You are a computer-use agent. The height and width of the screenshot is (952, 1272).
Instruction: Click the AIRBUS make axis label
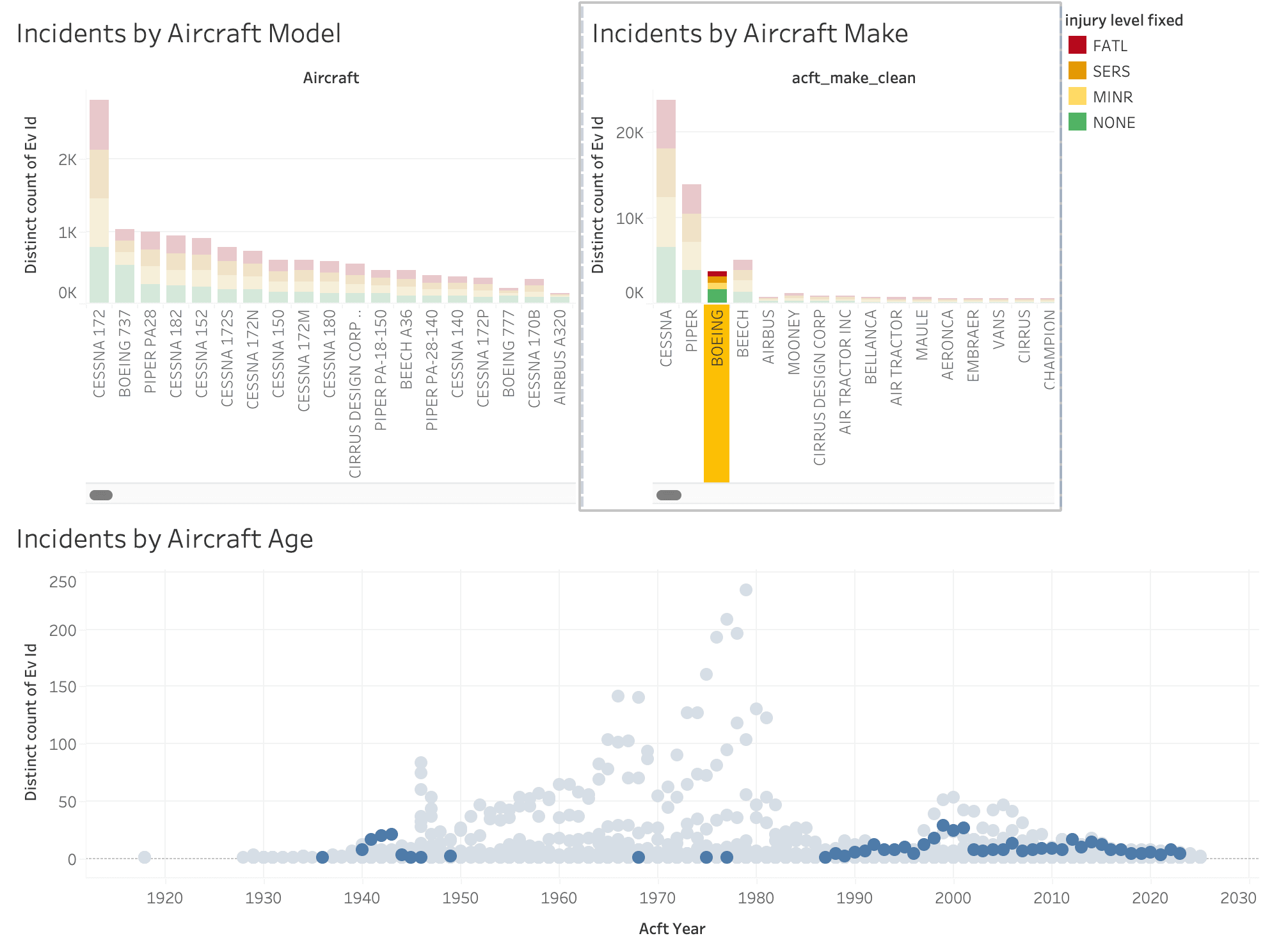click(x=768, y=337)
